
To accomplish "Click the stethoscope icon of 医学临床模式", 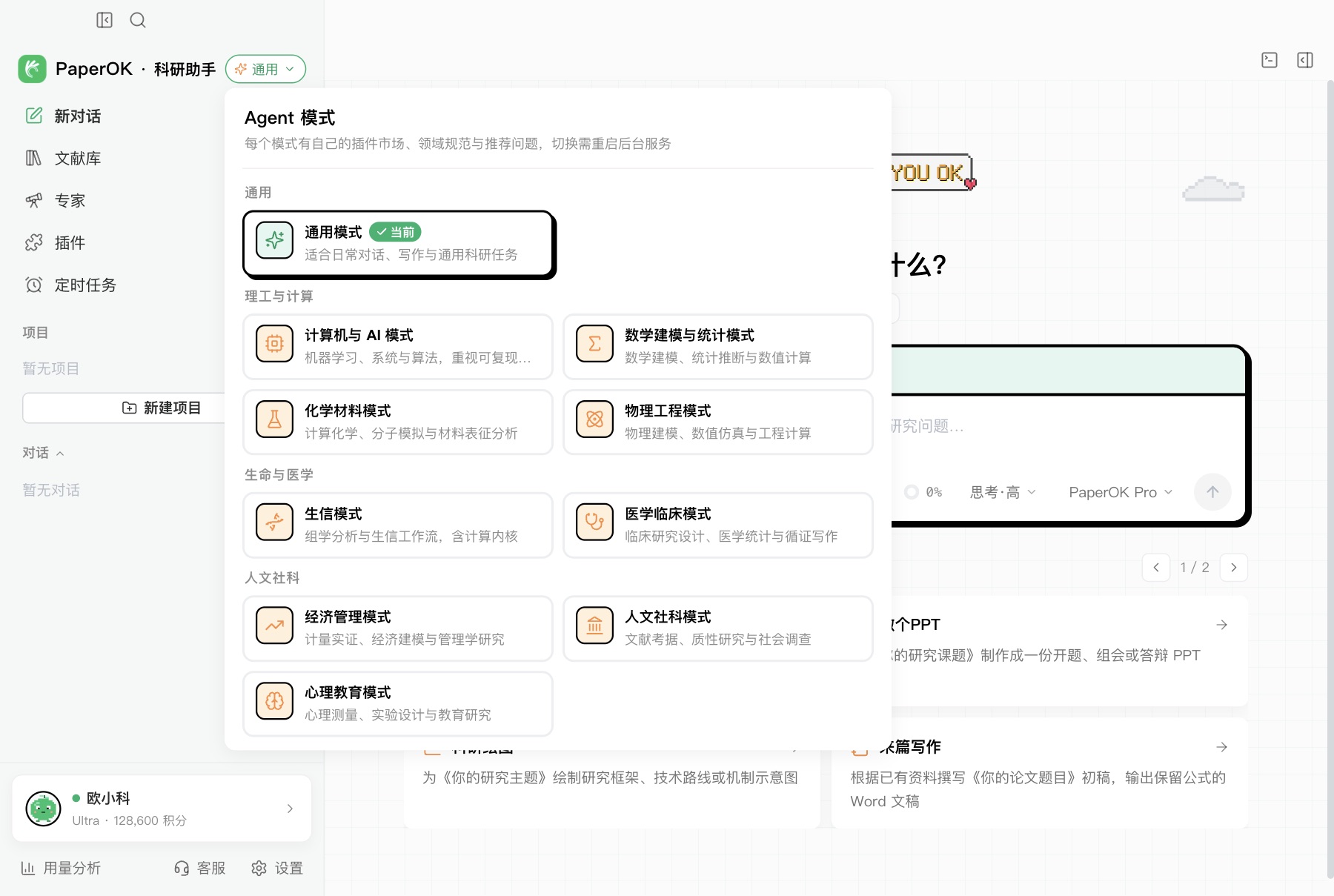I will [595, 522].
